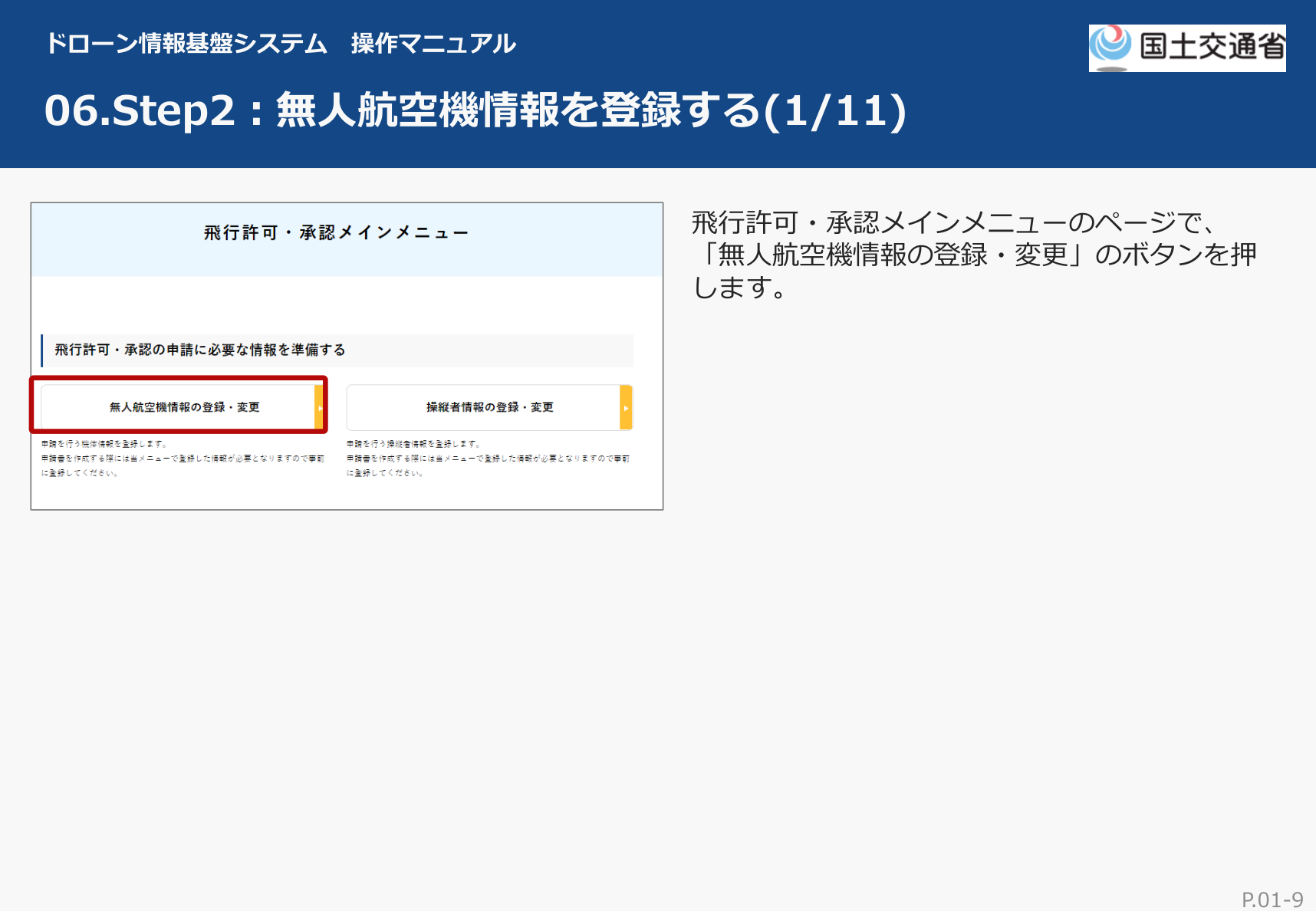Click the yellow arrow on 無人航空機情報の登録・変更

[x=320, y=407]
